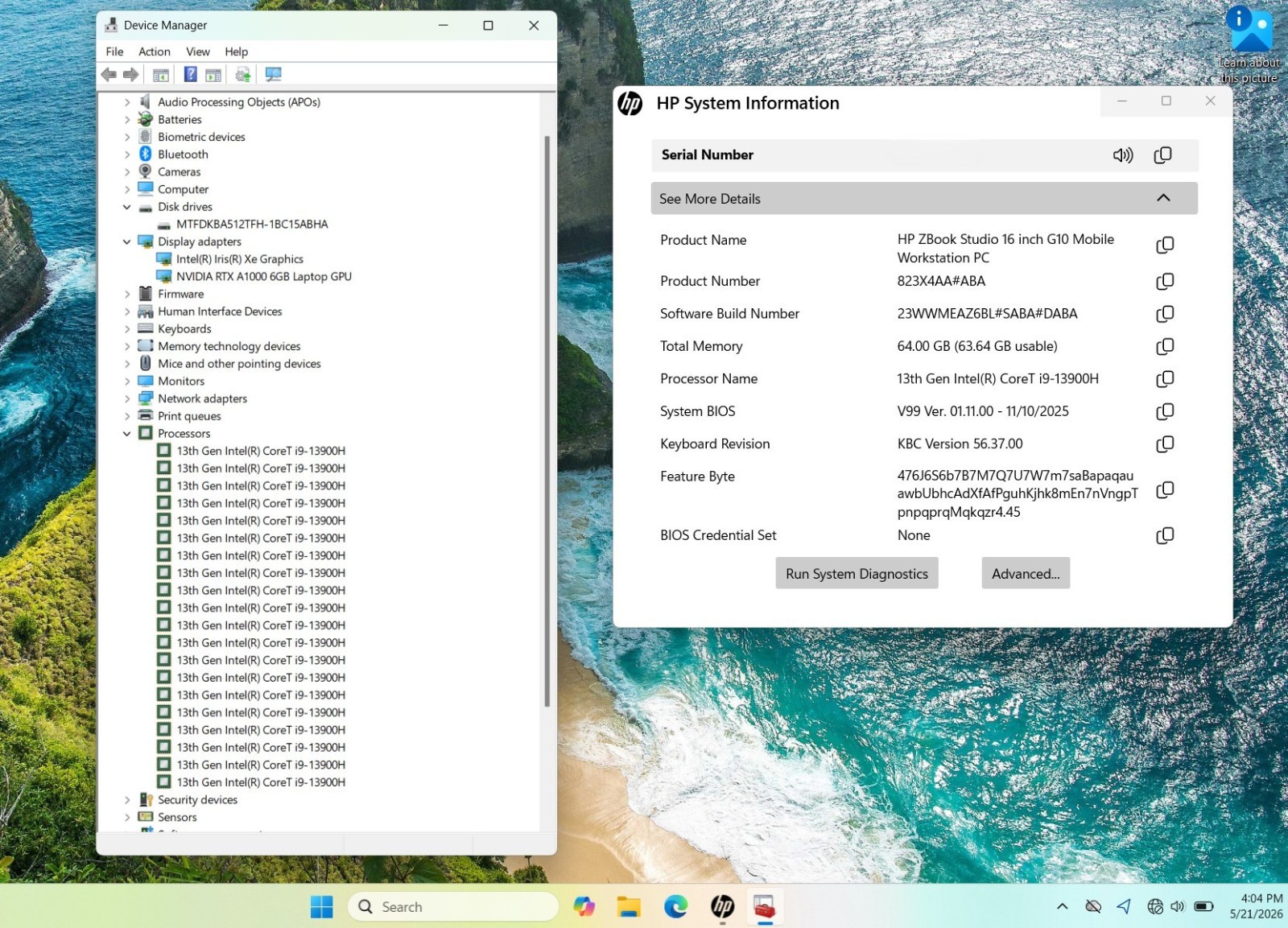Toggle the Show/Hide Console Tree toolbar icon
The height and width of the screenshot is (928, 1288).
(x=161, y=75)
